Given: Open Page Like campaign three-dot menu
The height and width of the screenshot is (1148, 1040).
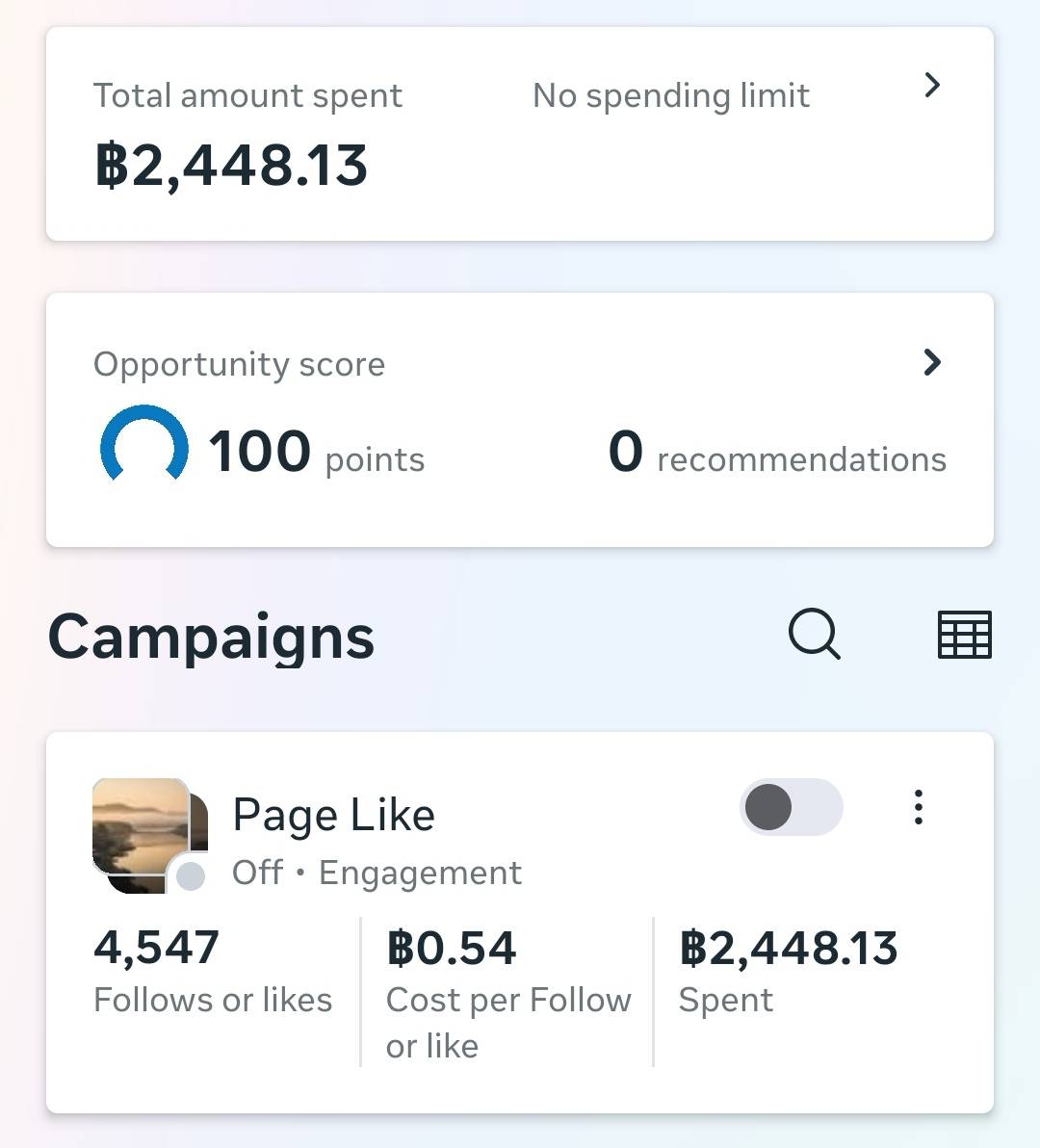Looking at the screenshot, I should pyautogui.click(x=918, y=807).
